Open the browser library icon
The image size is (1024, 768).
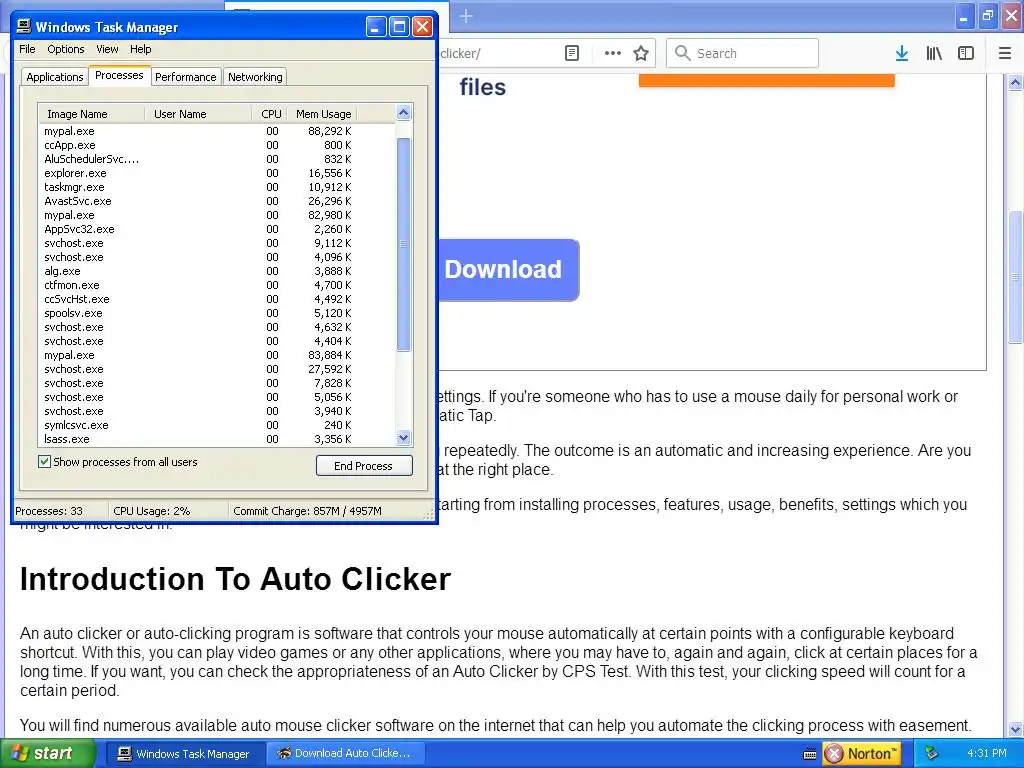click(934, 54)
